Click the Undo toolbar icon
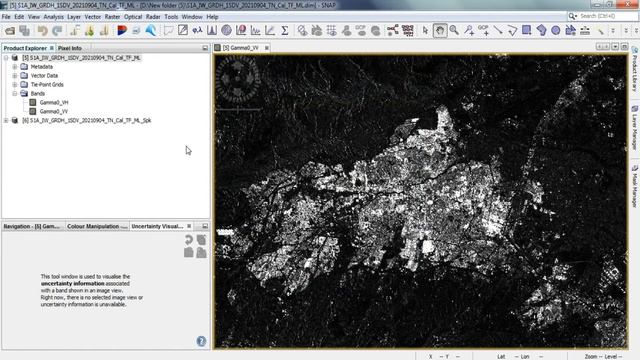The width and height of the screenshot is (640, 360). (x=42, y=31)
